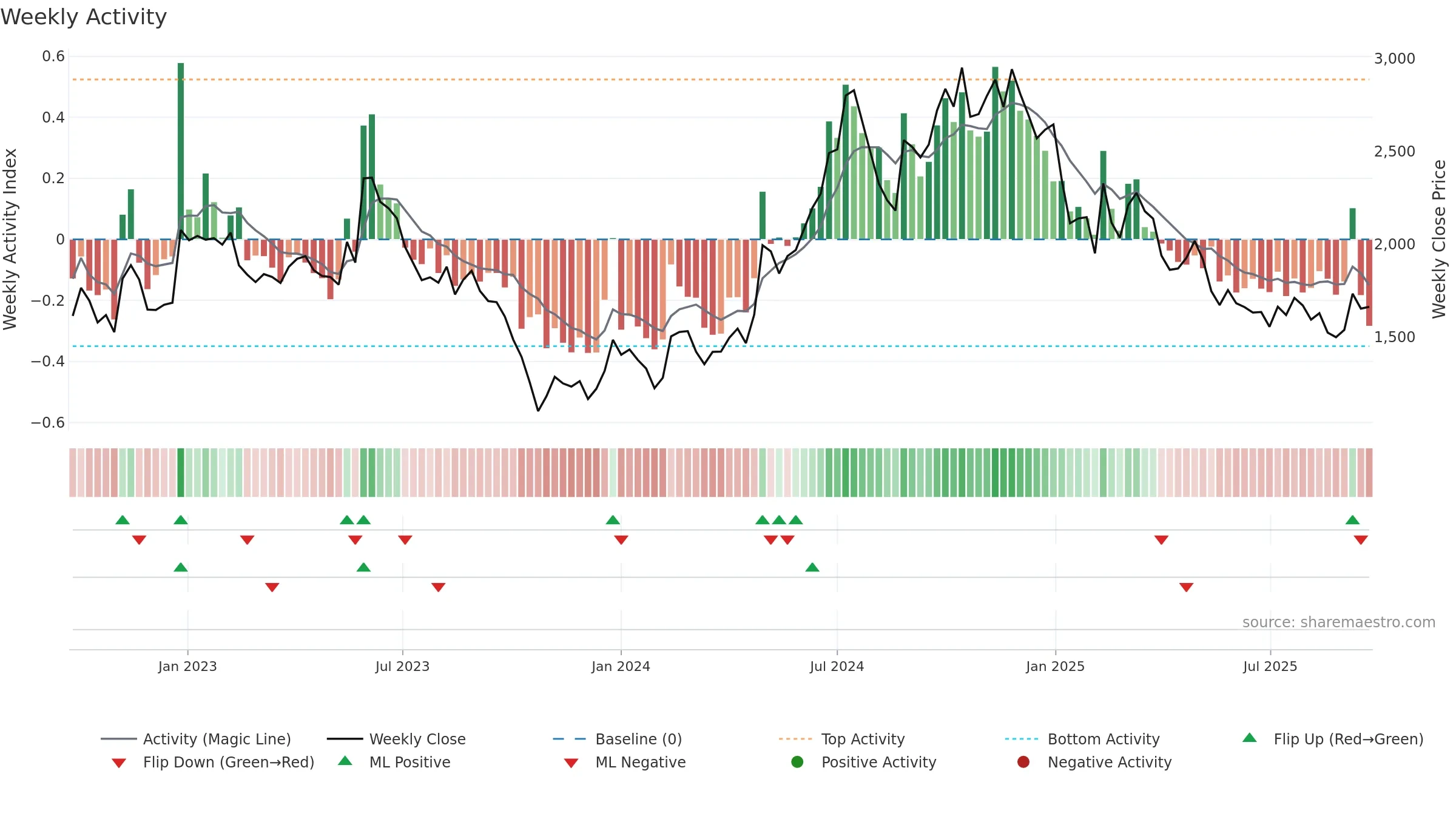Toggle Flip Up (Red→Green) legend entry
1456x819 pixels.
(x=1332, y=739)
